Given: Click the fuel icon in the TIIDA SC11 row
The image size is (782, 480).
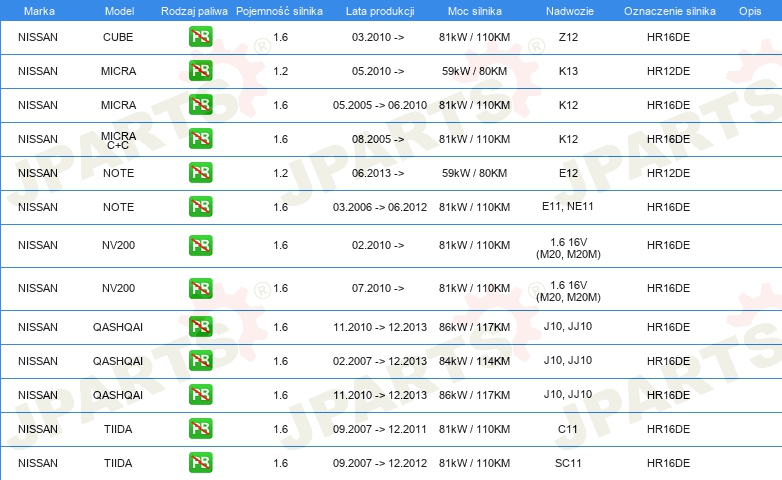Looking at the screenshot, I should click(200, 463).
